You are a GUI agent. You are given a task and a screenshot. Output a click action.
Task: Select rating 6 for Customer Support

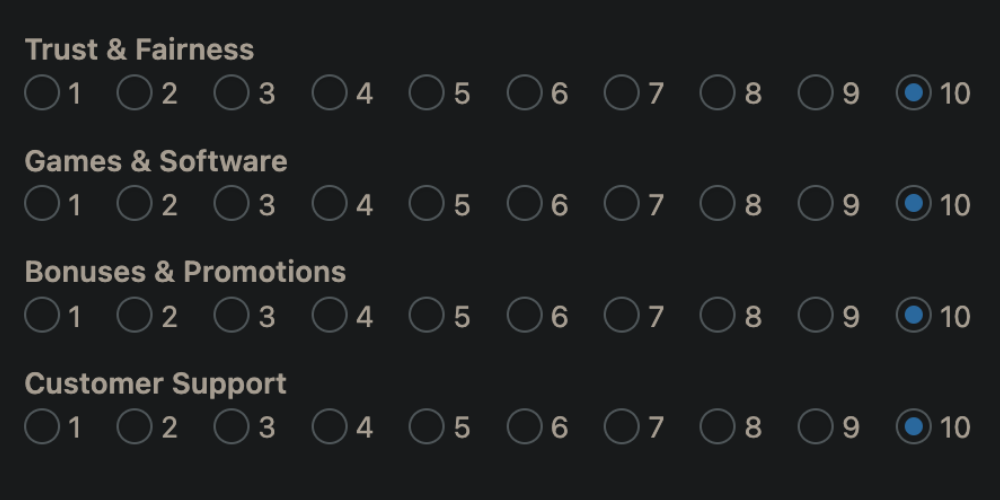coord(524,428)
